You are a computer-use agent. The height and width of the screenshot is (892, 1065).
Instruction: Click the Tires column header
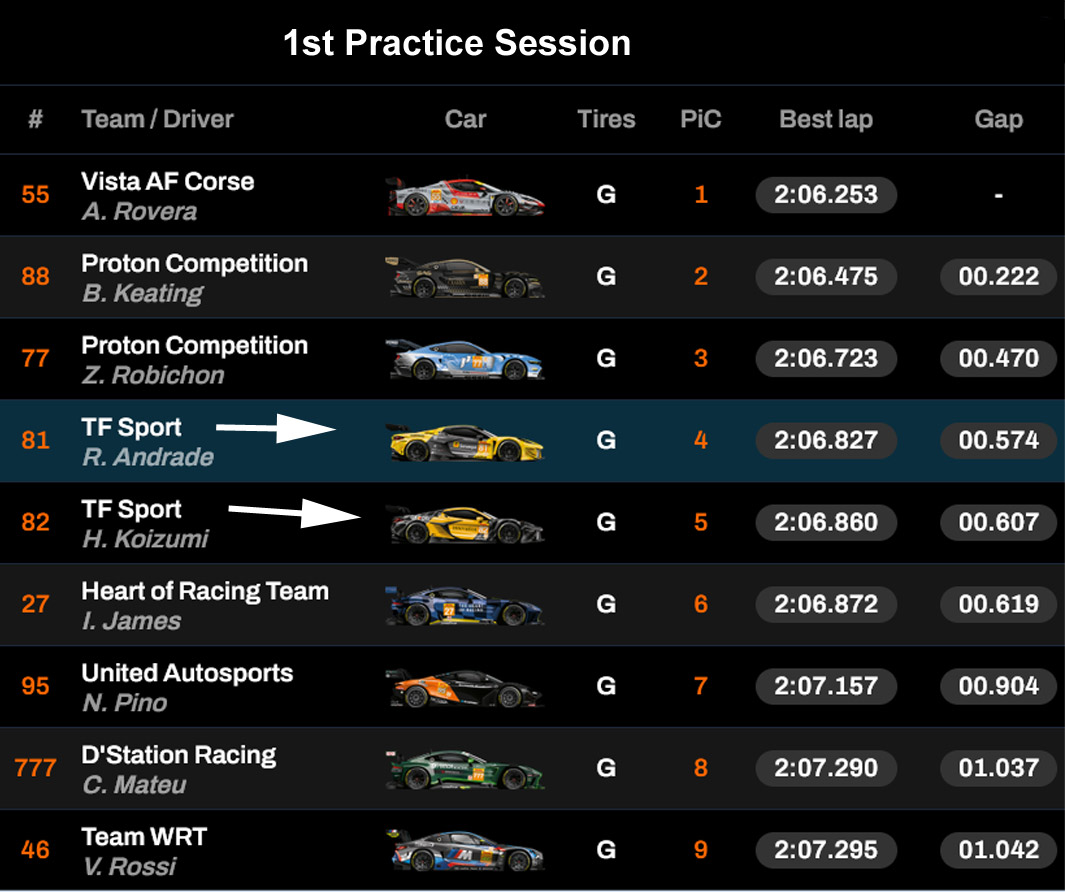pyautogui.click(x=606, y=120)
